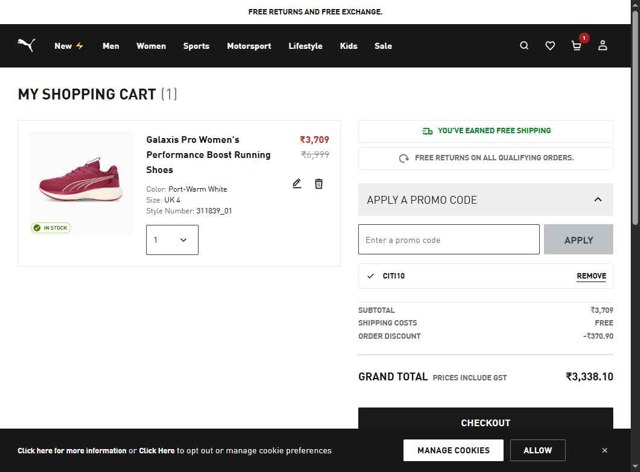Allow cookies in the banner
Viewport: 640px width, 472px height.
537,450
